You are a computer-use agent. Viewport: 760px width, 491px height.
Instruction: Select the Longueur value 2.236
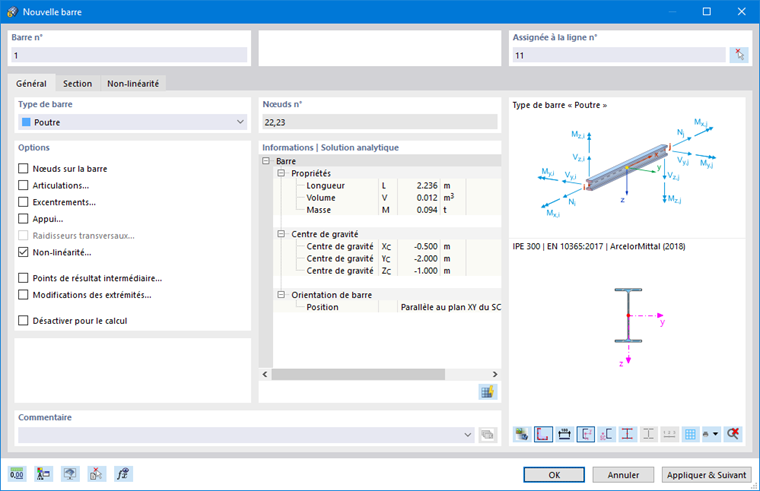(427, 186)
